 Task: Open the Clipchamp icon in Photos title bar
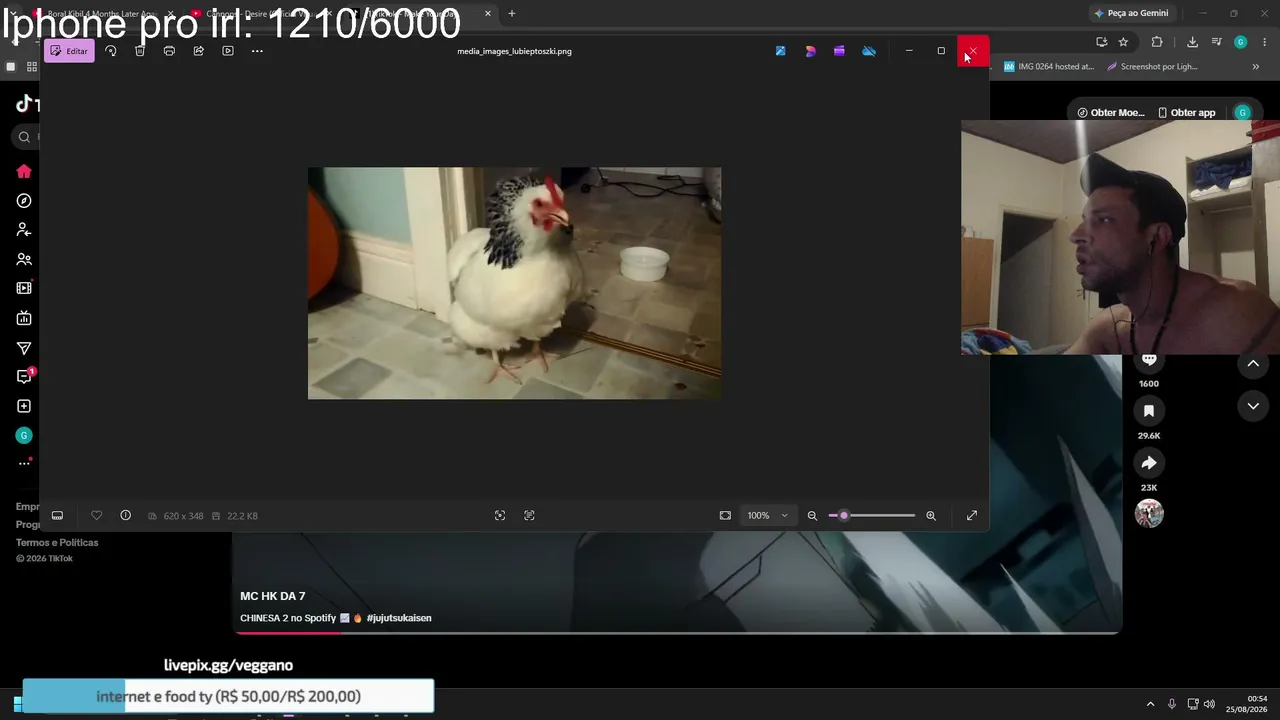839,51
